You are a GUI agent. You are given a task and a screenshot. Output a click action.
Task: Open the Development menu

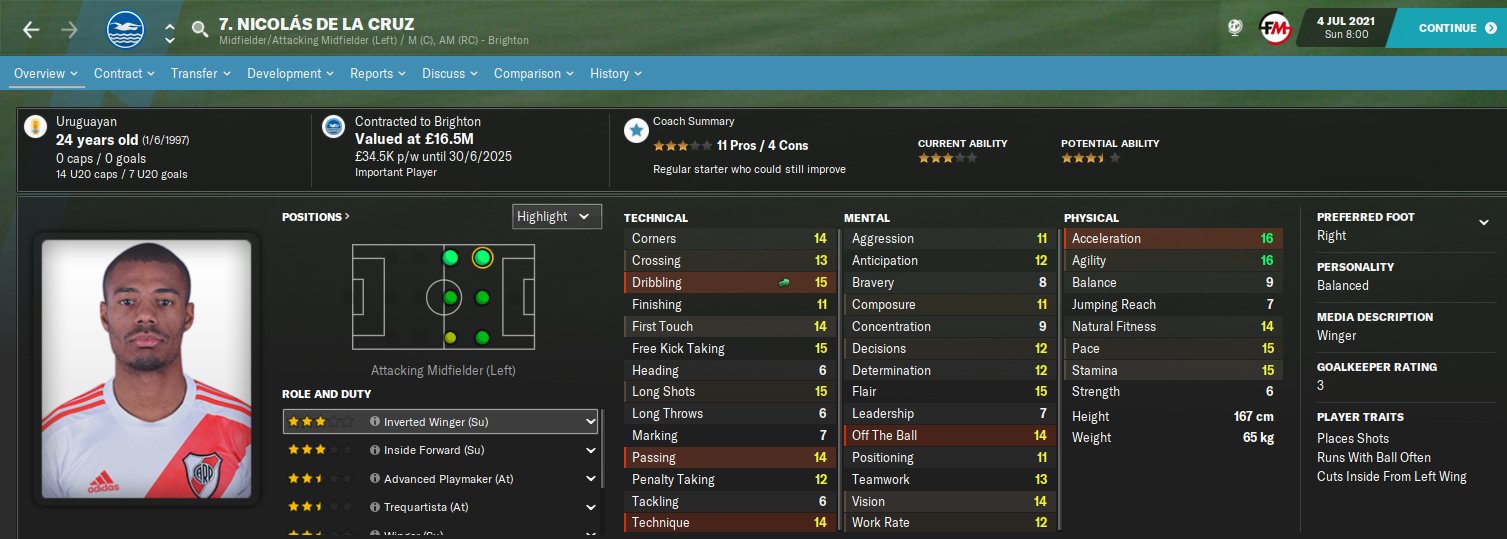290,73
